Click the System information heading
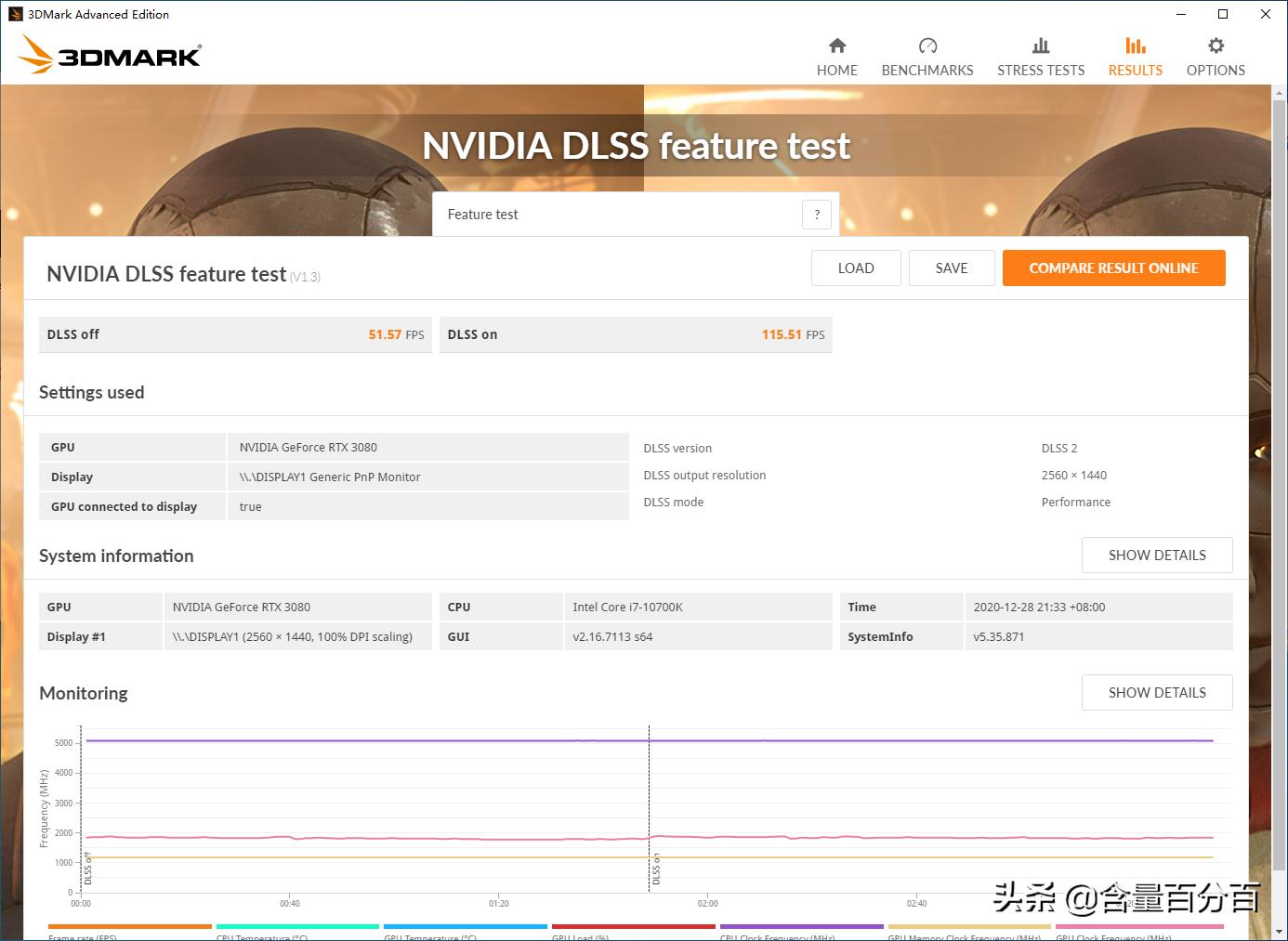 [x=116, y=555]
